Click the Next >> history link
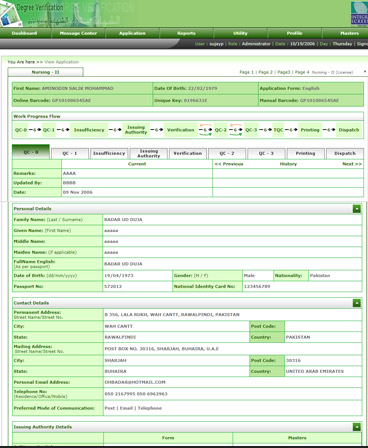The height and width of the screenshot is (448, 368). (x=352, y=164)
